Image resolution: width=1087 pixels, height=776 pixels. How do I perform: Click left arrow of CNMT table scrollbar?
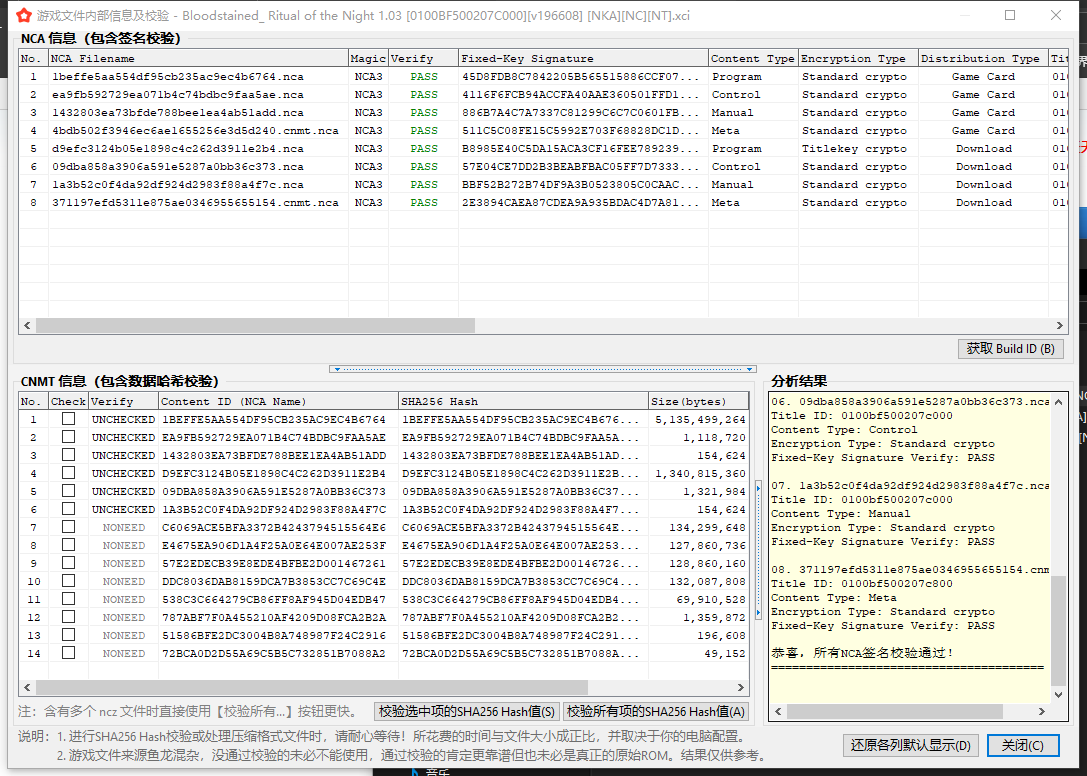[27, 687]
